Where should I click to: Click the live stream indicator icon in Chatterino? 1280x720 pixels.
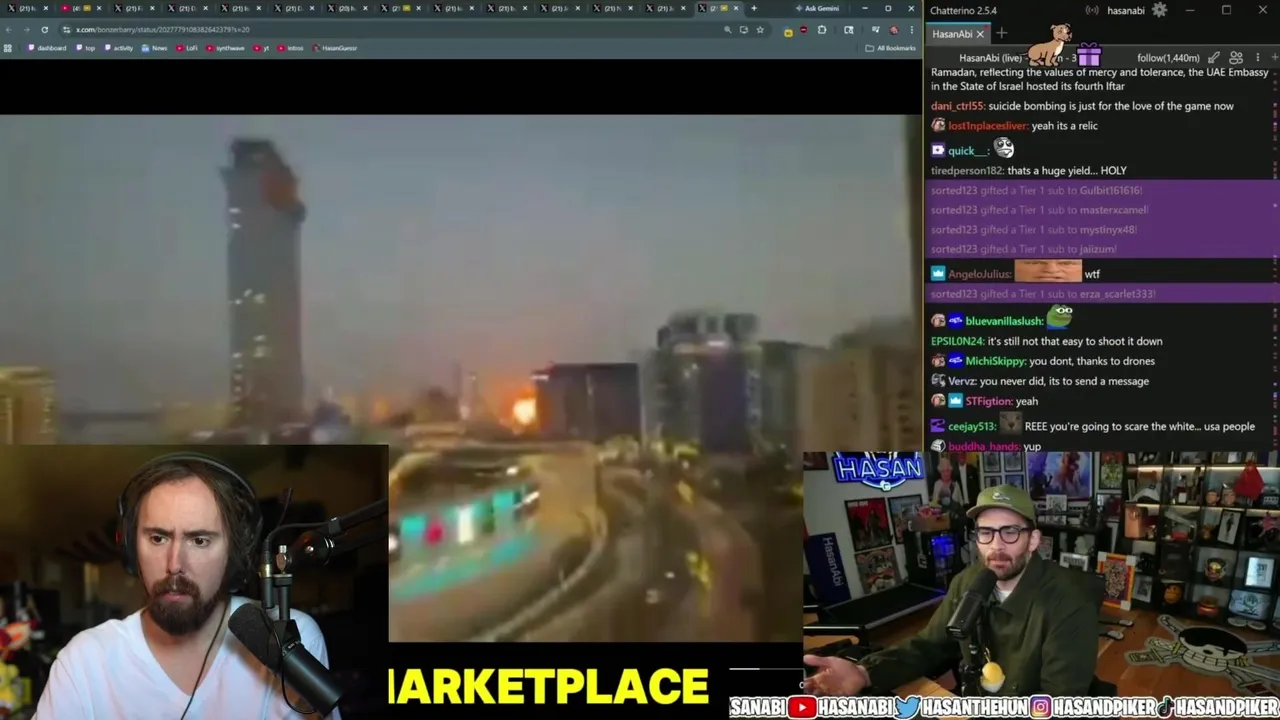(1092, 11)
